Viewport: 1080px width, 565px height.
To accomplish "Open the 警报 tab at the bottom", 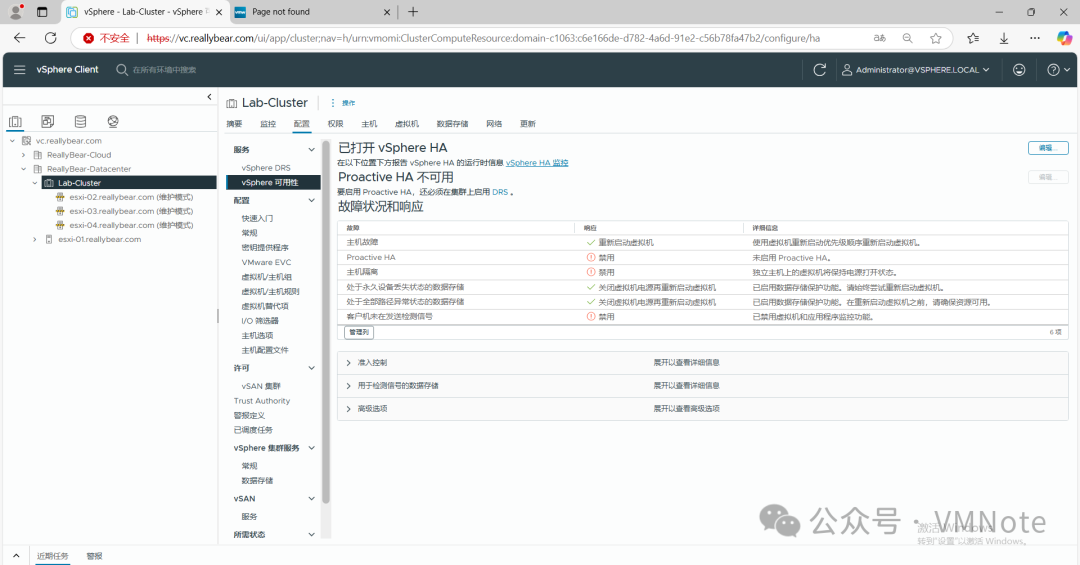I will pos(94,556).
